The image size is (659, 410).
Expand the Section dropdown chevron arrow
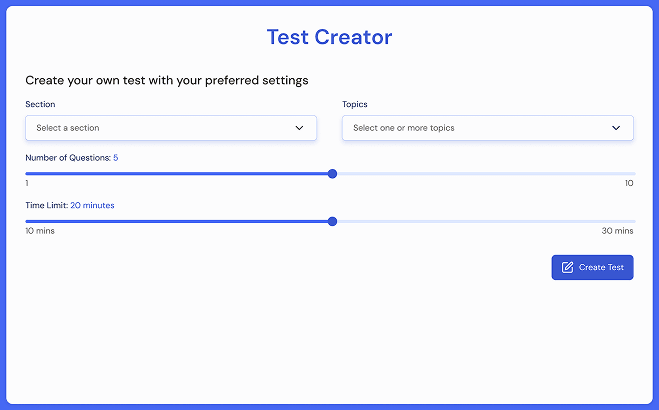pyautogui.click(x=299, y=128)
